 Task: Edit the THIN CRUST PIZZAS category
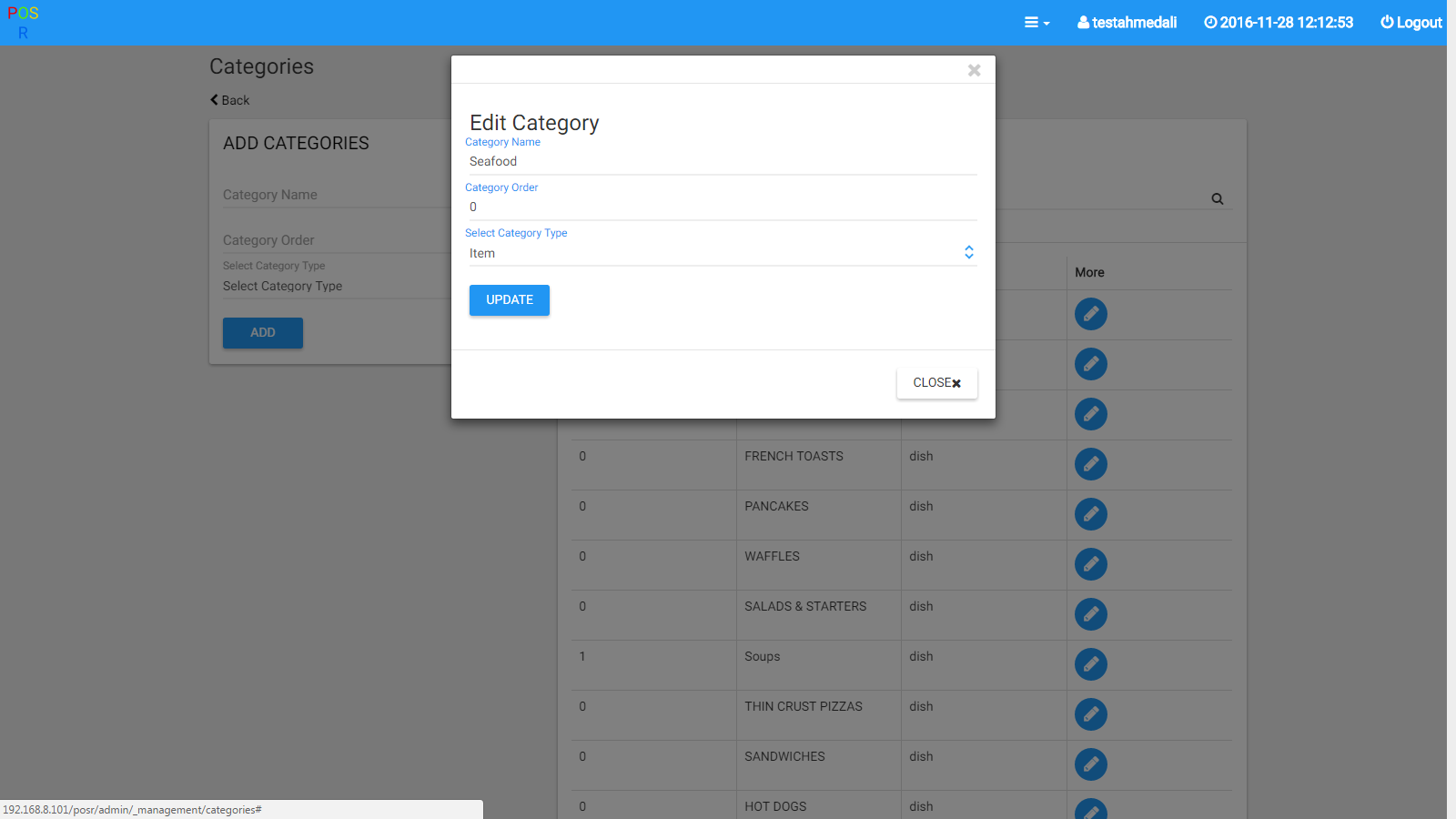(1090, 714)
